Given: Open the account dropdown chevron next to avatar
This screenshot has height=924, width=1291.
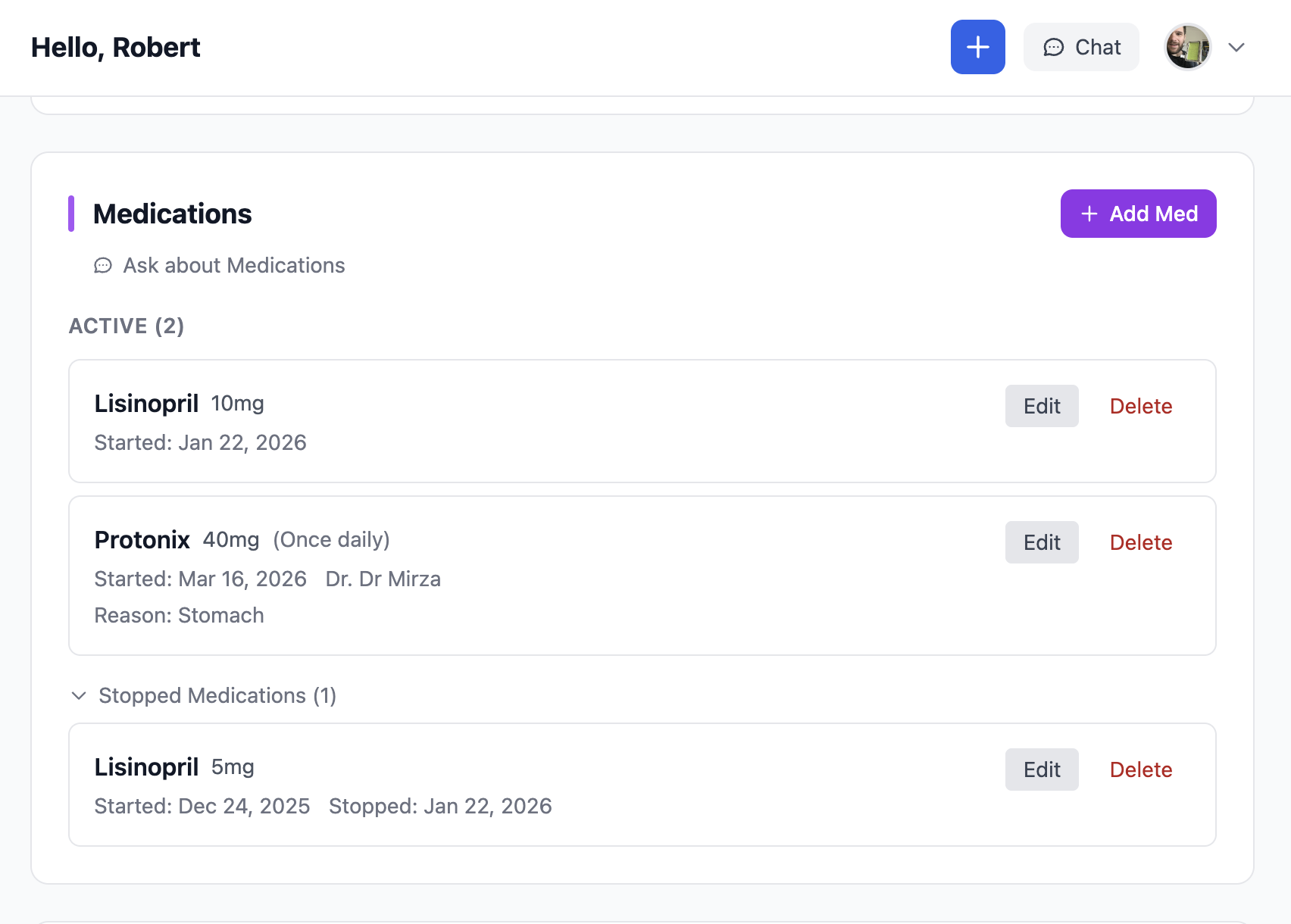Looking at the screenshot, I should click(1236, 47).
